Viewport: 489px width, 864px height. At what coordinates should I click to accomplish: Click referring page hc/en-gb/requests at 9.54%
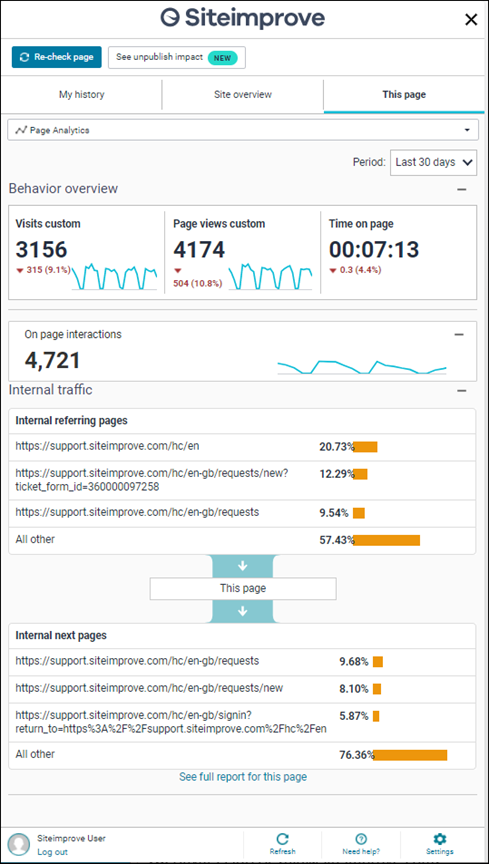pyautogui.click(x=137, y=512)
